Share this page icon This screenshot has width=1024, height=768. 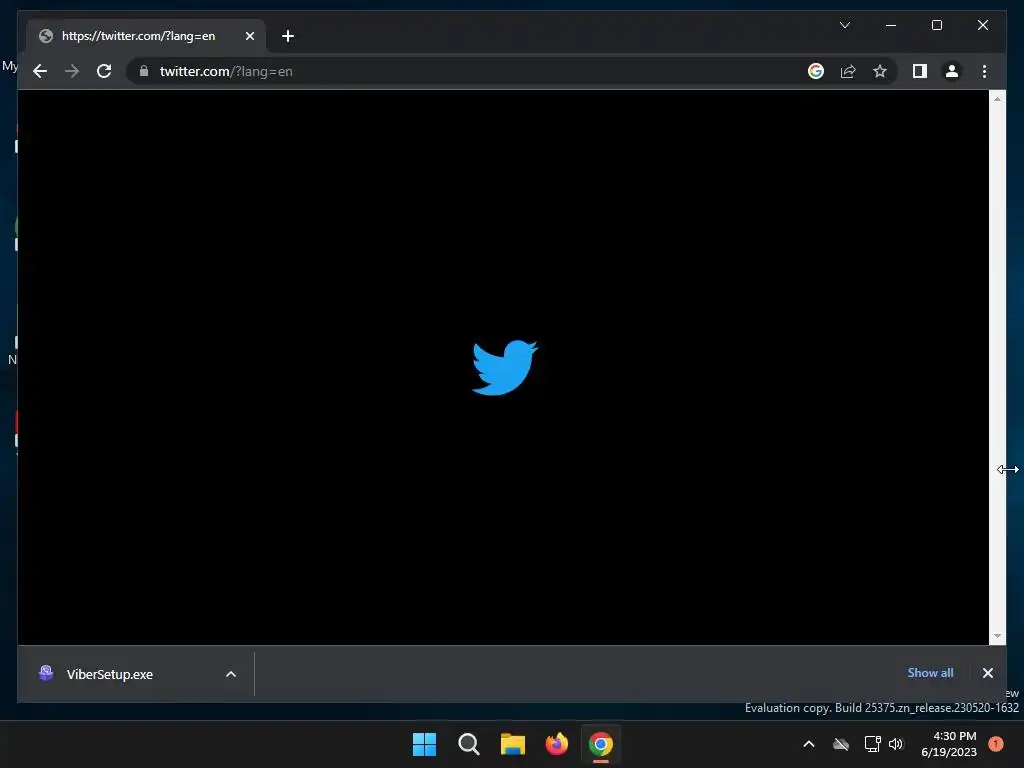pyautogui.click(x=848, y=71)
